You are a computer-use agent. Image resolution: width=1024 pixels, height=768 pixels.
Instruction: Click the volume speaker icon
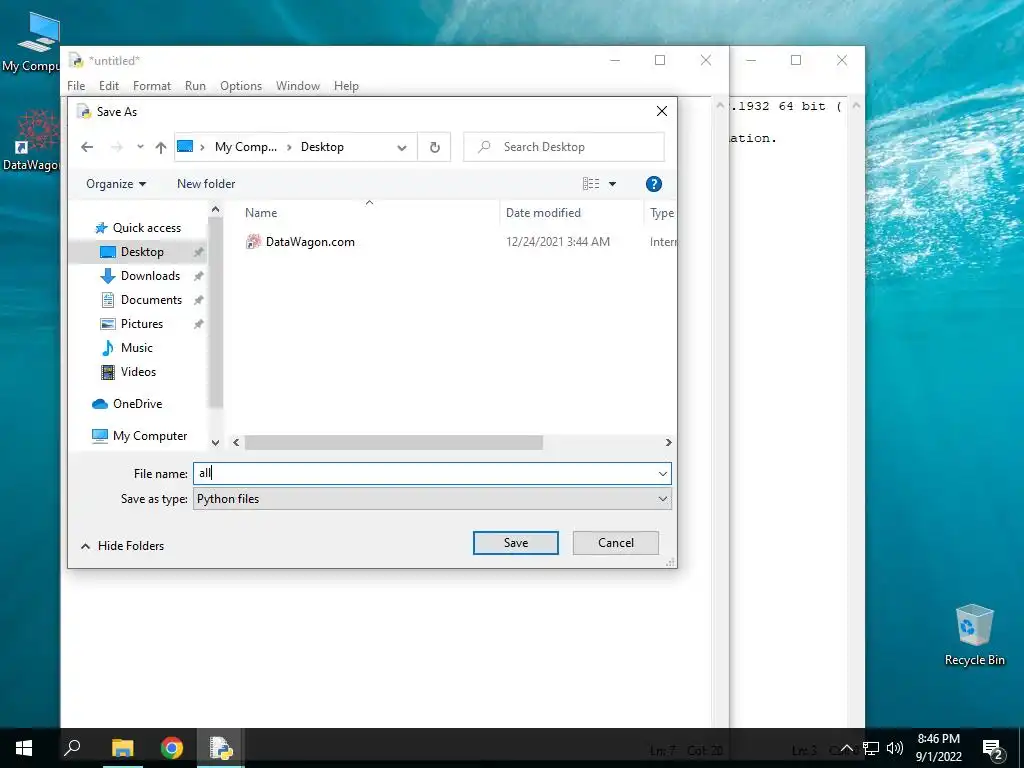pos(895,748)
